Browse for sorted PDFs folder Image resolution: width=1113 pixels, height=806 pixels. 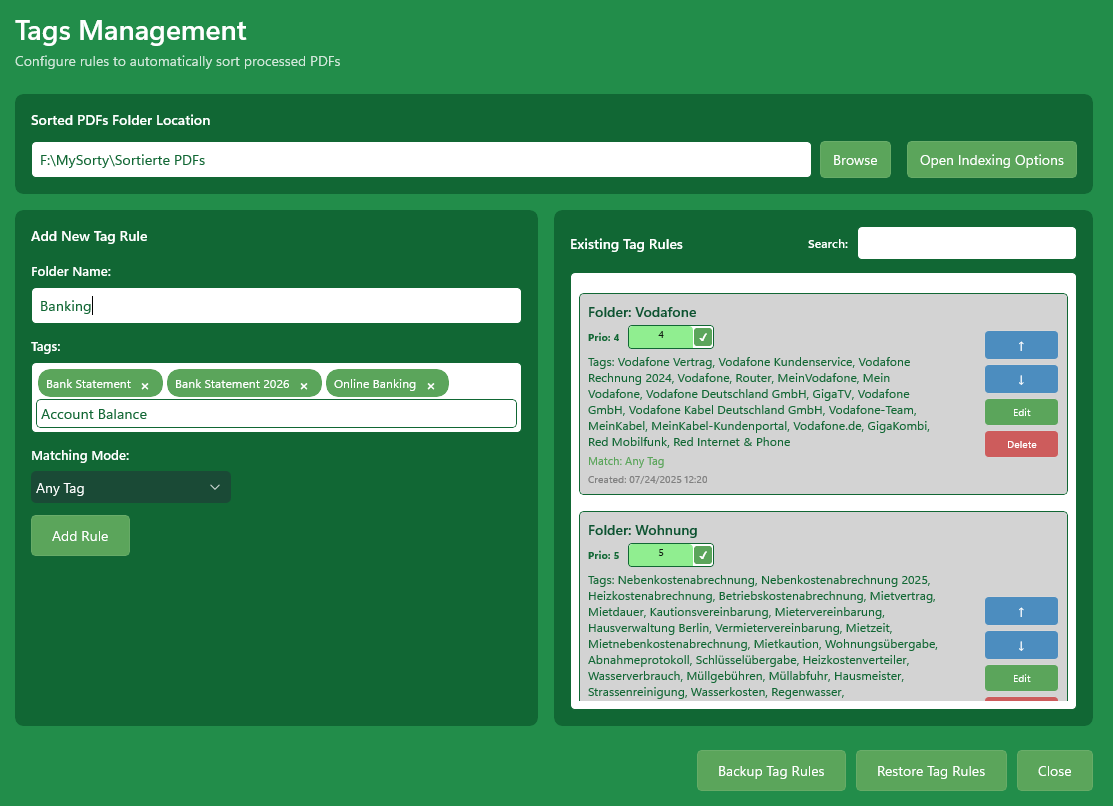click(855, 160)
